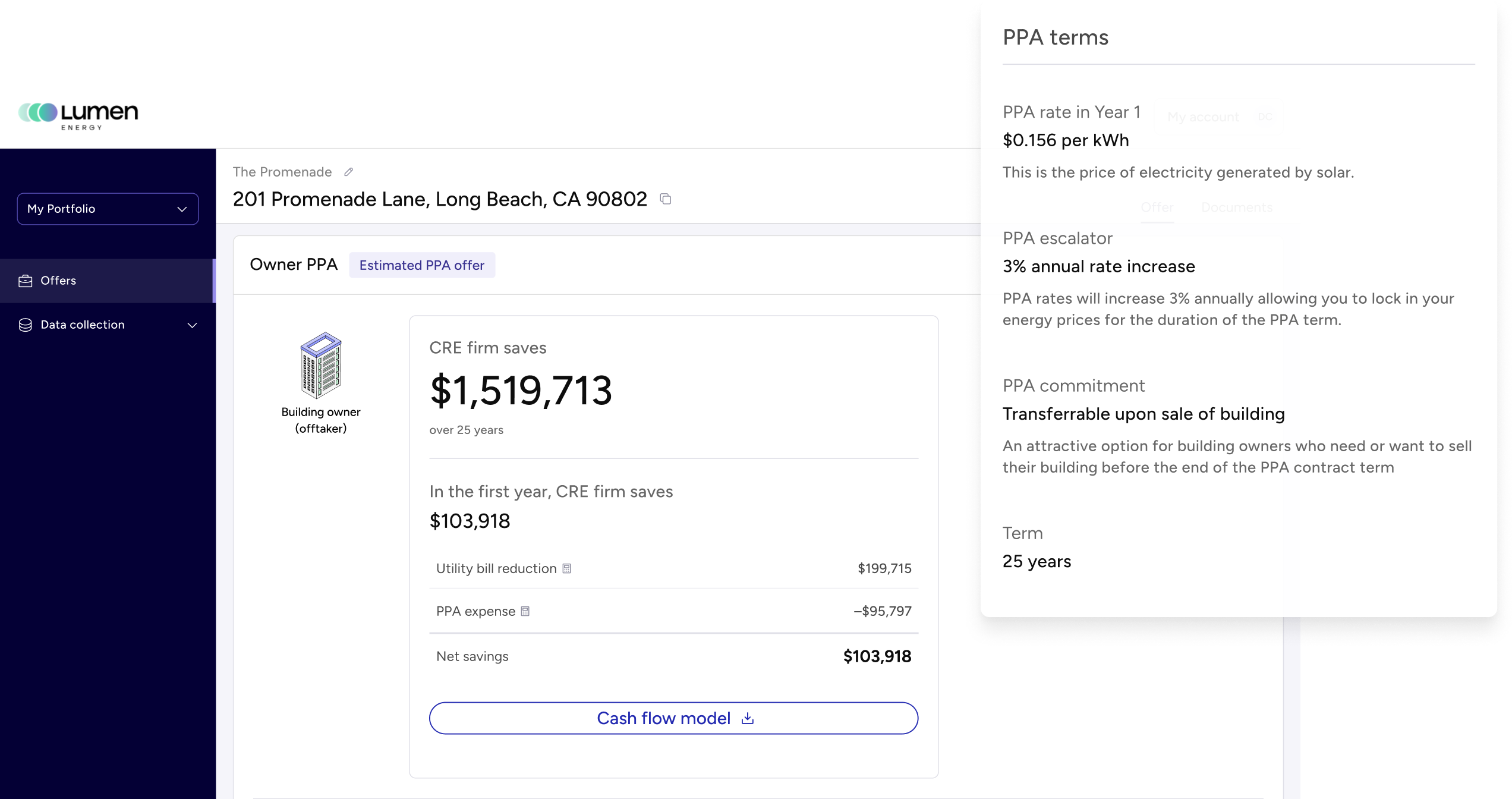Click the 201 Promenade Lane address heading
Image resolution: width=1512 pixels, height=799 pixels.
[x=440, y=199]
